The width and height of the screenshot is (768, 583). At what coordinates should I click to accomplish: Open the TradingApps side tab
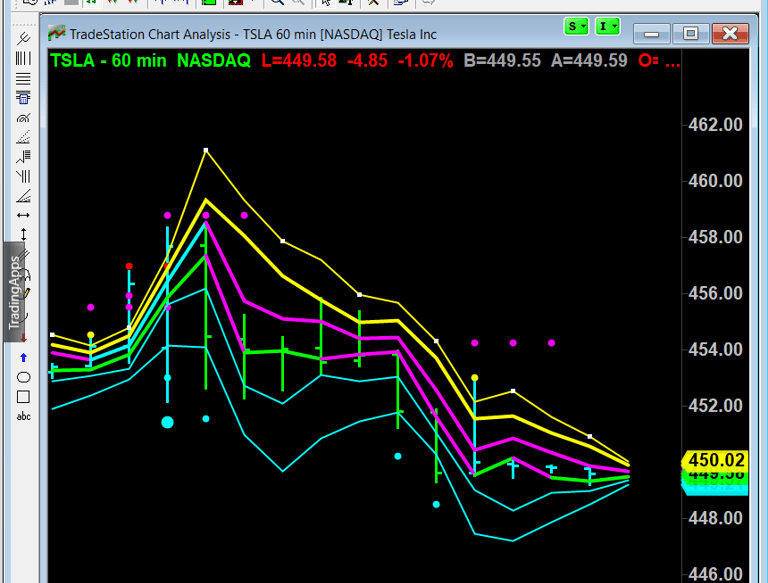click(x=14, y=292)
